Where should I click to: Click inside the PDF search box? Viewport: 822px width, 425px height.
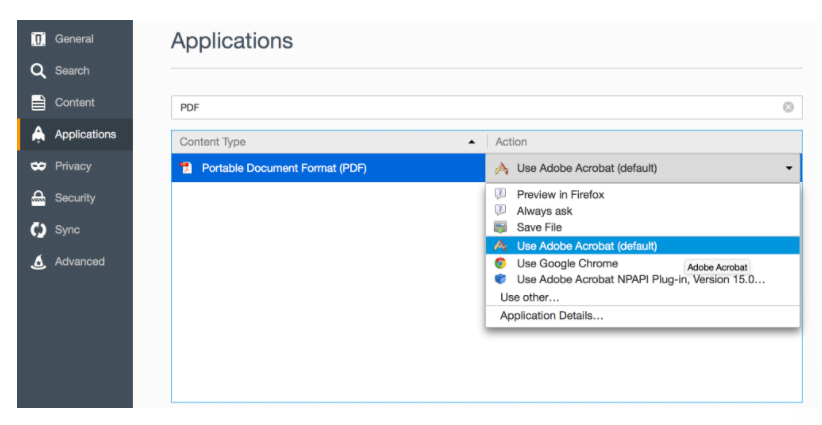click(x=470, y=107)
